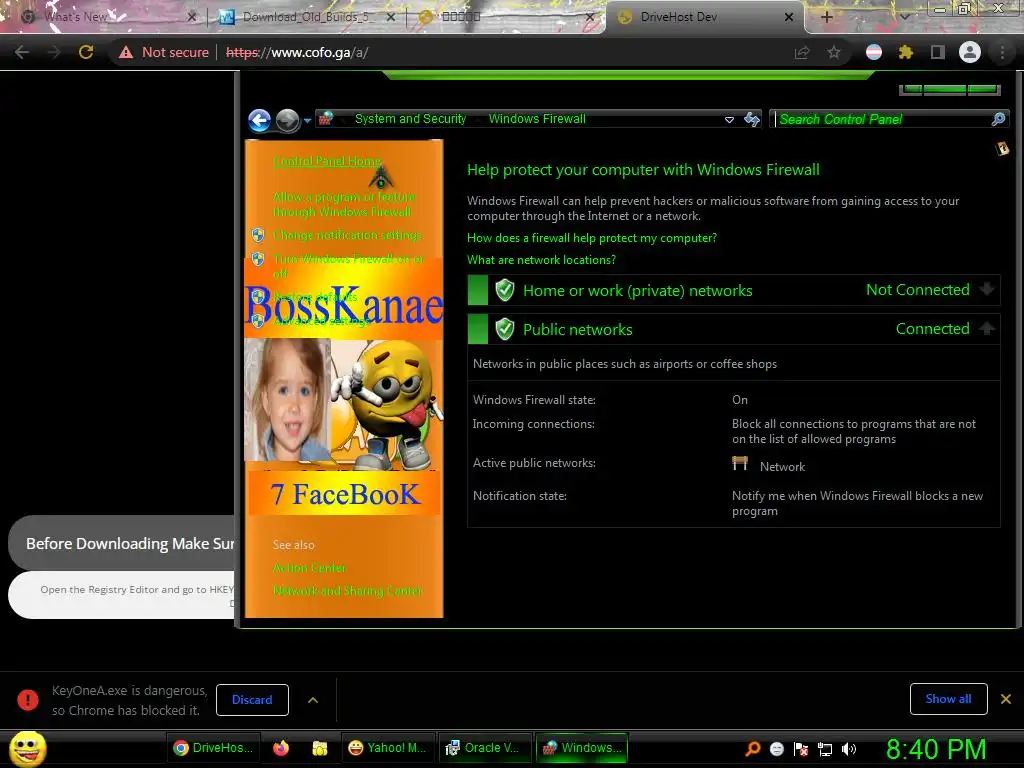Click the 8:40 PM taskbar clock

[936, 749]
